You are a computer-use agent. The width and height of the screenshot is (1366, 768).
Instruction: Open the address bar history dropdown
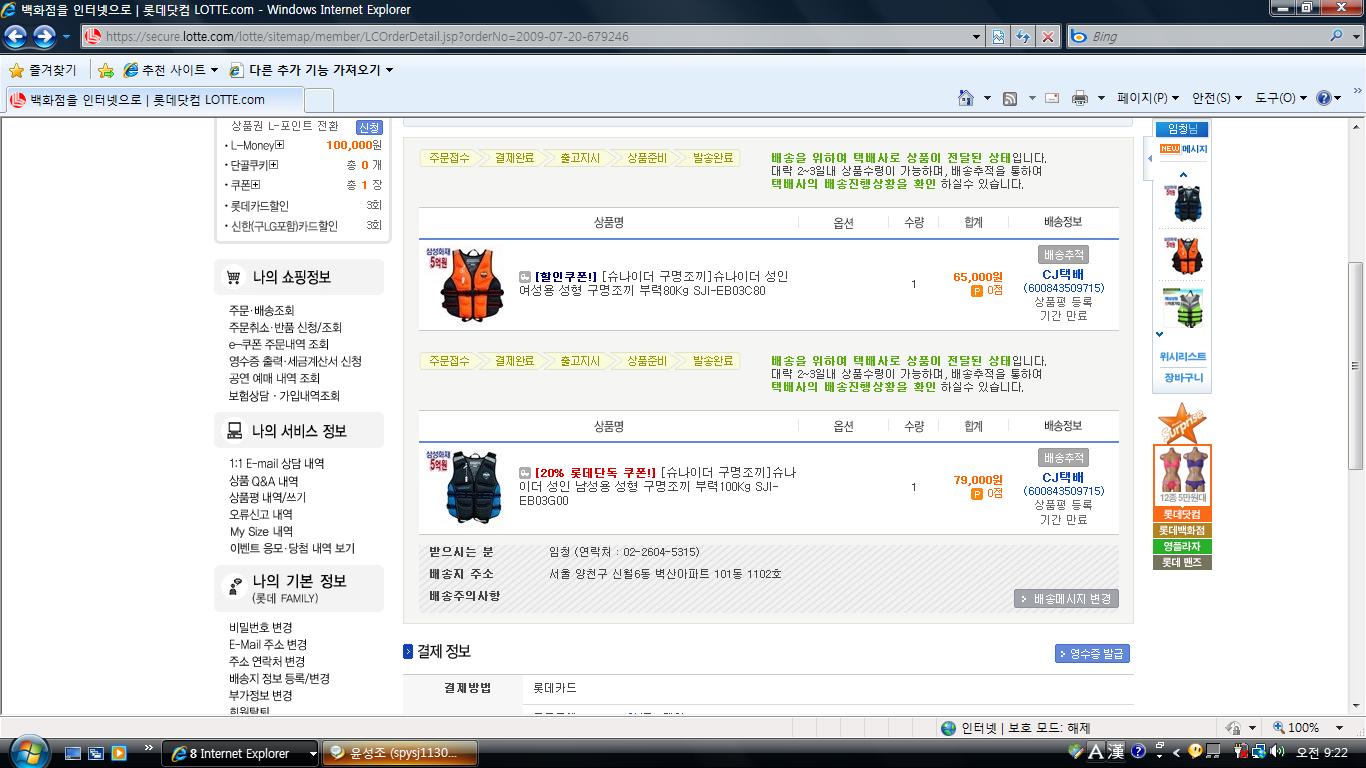click(977, 37)
